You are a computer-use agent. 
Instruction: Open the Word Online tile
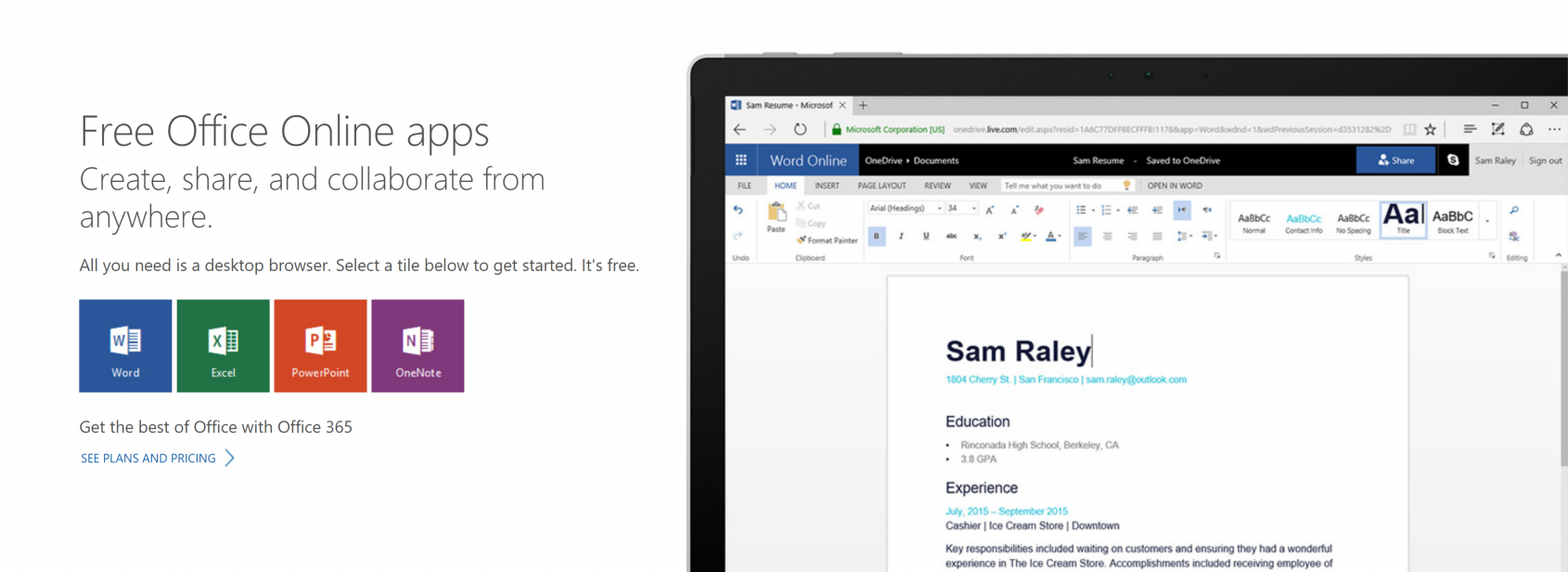coord(125,345)
